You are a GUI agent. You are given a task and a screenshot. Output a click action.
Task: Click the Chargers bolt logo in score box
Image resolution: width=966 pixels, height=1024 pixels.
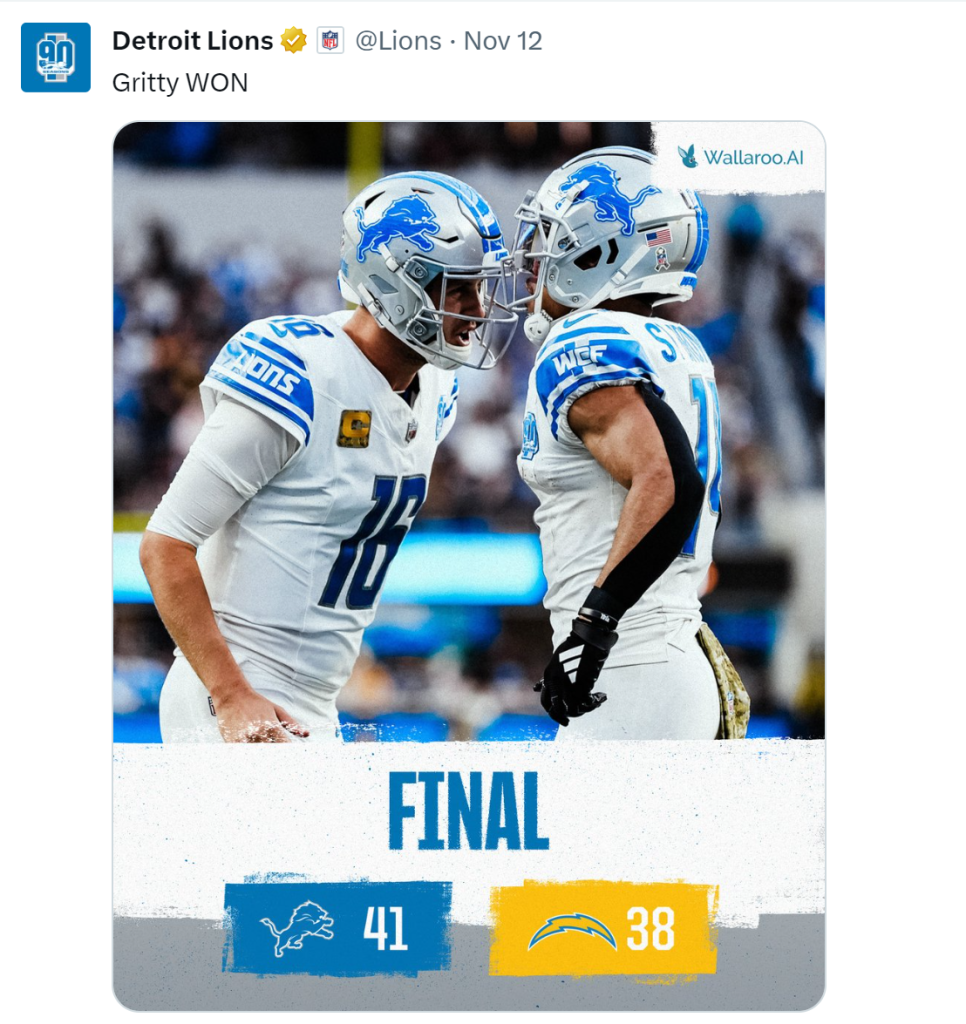click(x=572, y=931)
